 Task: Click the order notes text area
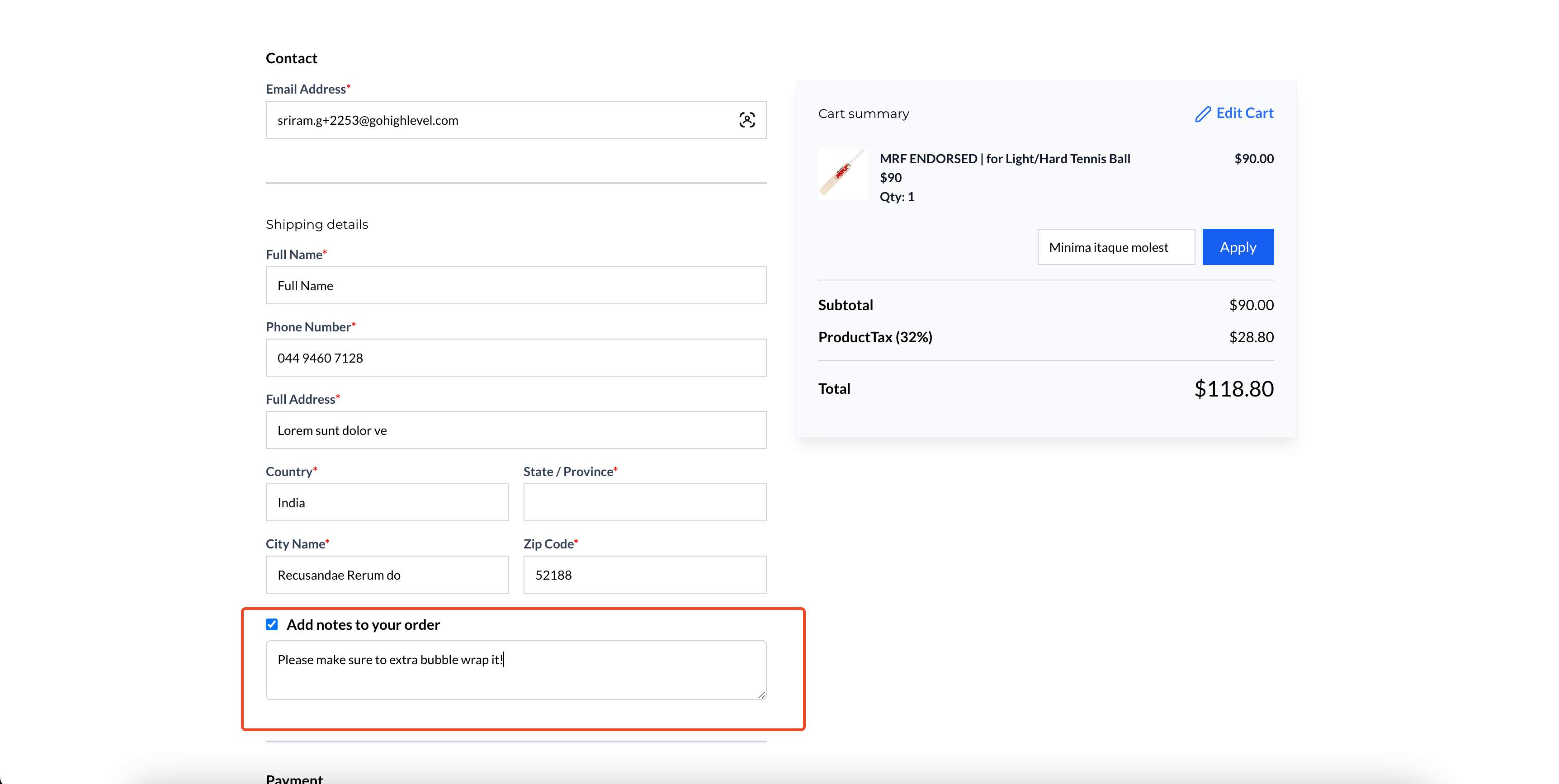pyautogui.click(x=515, y=670)
